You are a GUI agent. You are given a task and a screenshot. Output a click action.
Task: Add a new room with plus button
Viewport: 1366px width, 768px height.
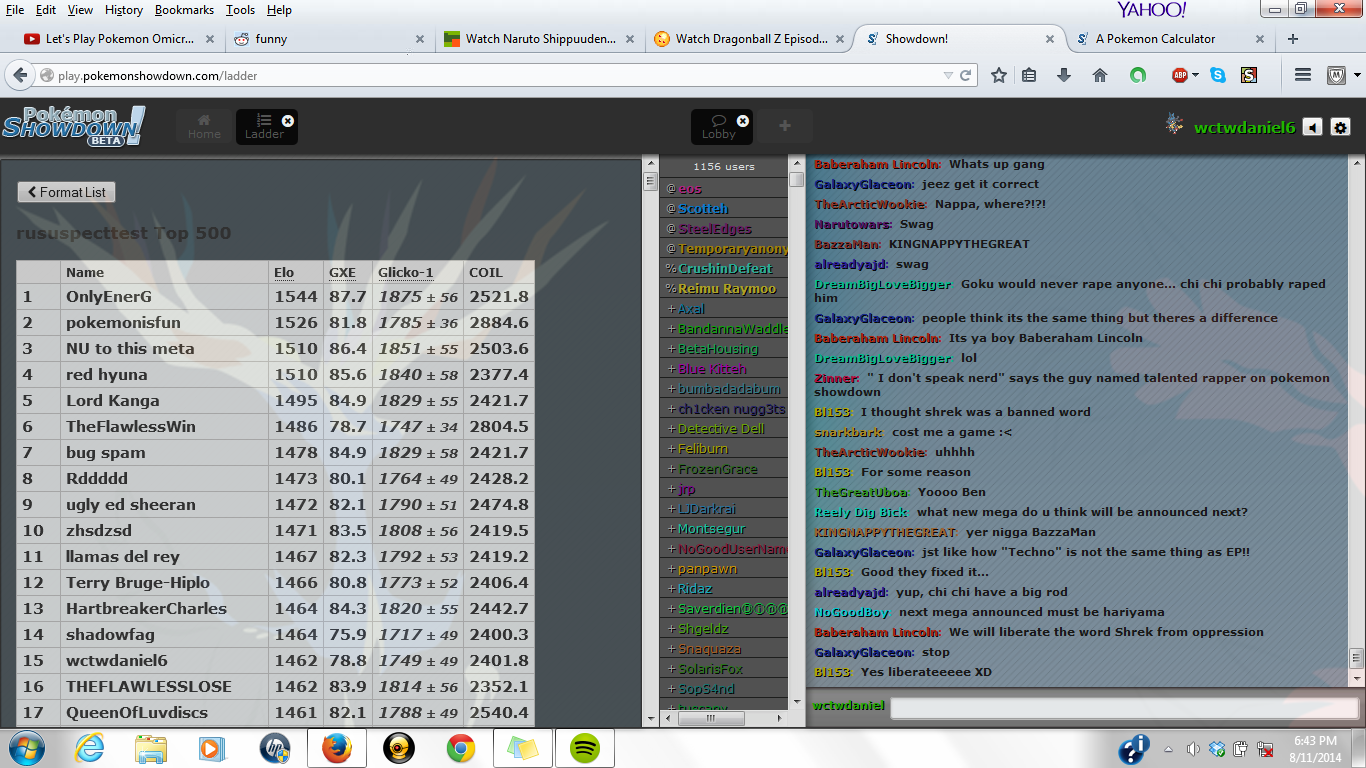pos(784,126)
